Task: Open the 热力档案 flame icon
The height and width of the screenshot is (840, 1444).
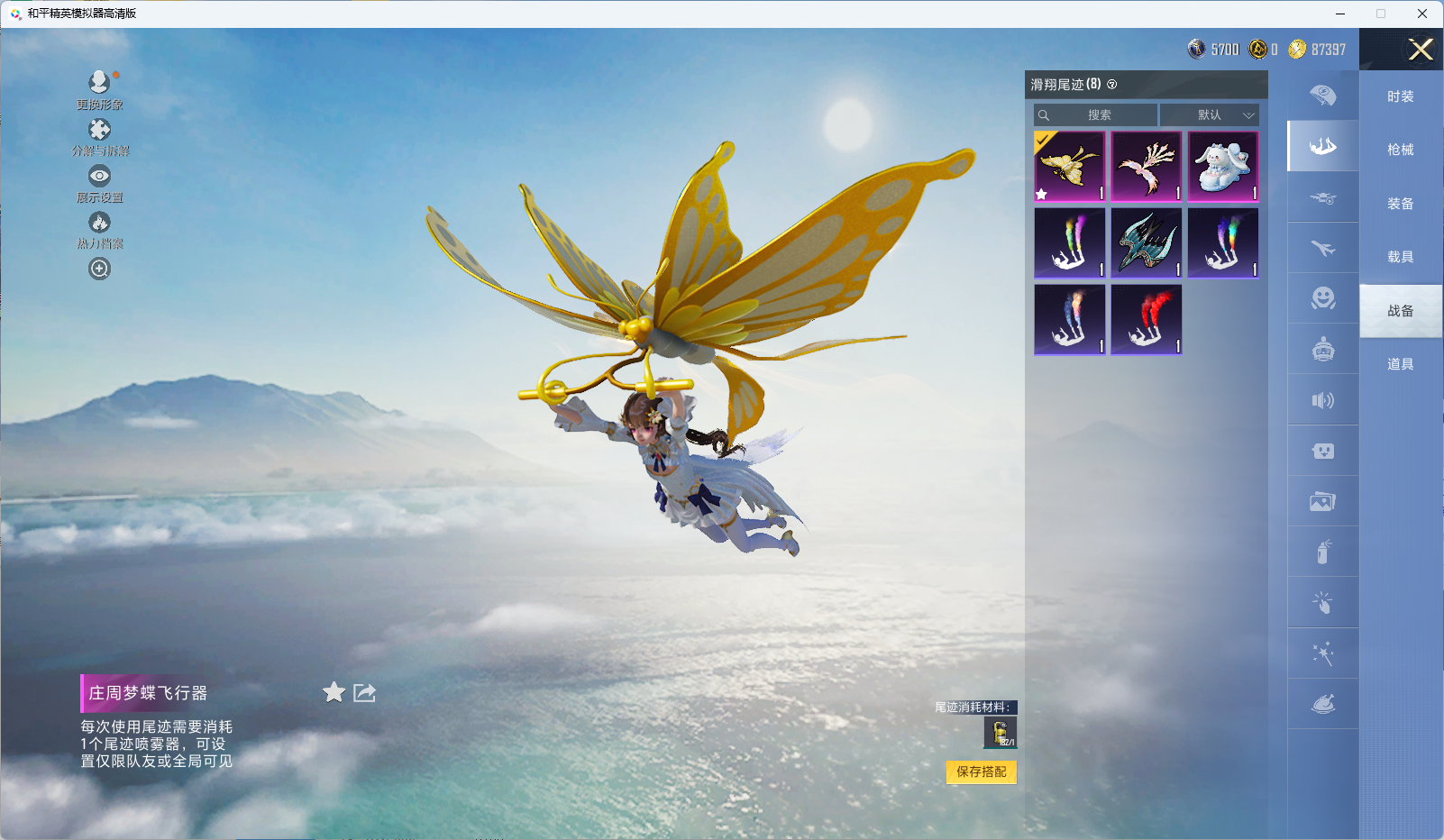Action: [x=99, y=223]
